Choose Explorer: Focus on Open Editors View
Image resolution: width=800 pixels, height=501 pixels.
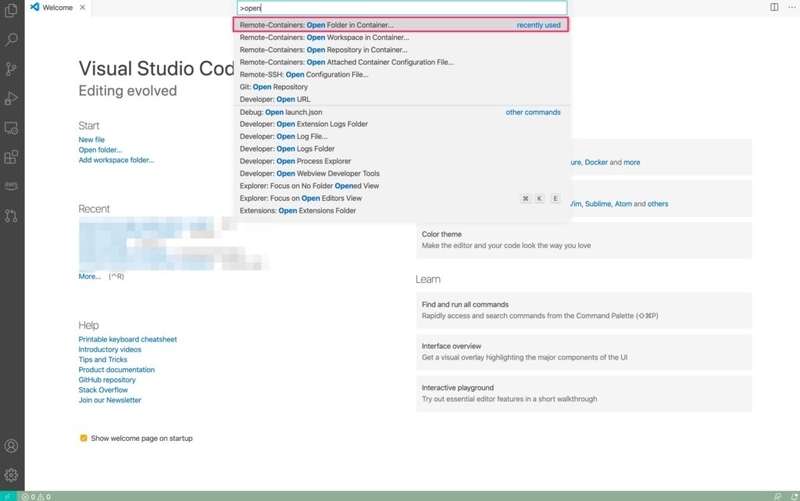tap(401, 198)
